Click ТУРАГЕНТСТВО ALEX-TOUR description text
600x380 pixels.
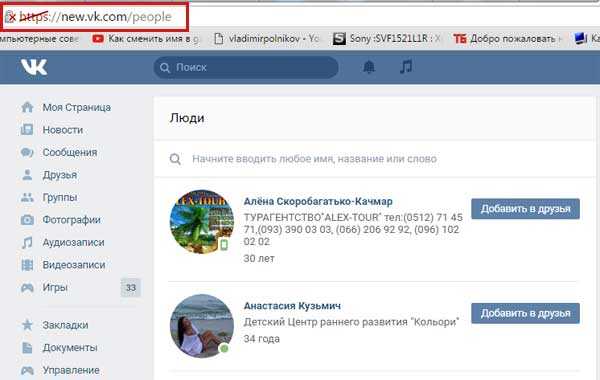pyautogui.click(x=353, y=230)
